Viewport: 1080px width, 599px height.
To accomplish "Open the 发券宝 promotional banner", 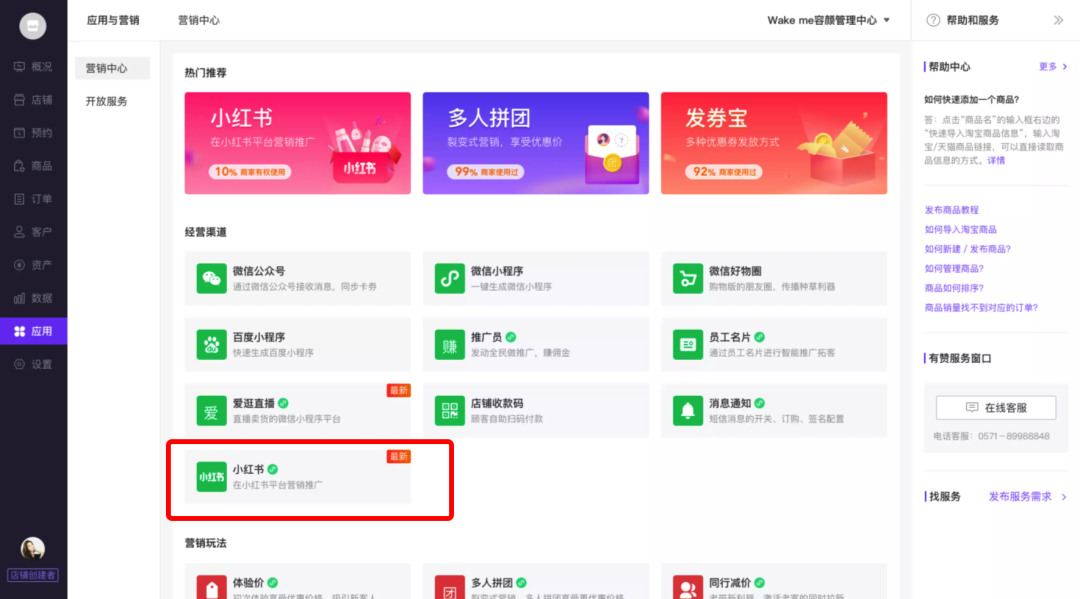I will pyautogui.click(x=774, y=143).
